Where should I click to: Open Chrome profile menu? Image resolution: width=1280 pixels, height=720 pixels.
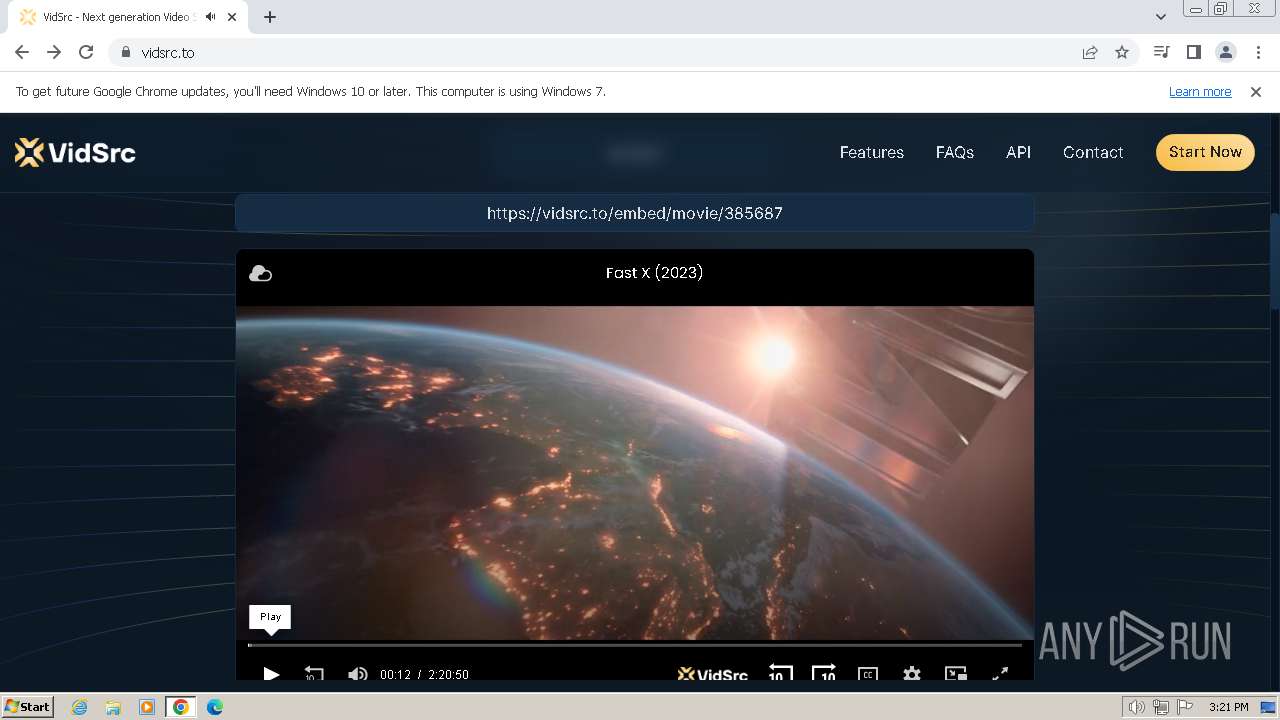[1225, 52]
